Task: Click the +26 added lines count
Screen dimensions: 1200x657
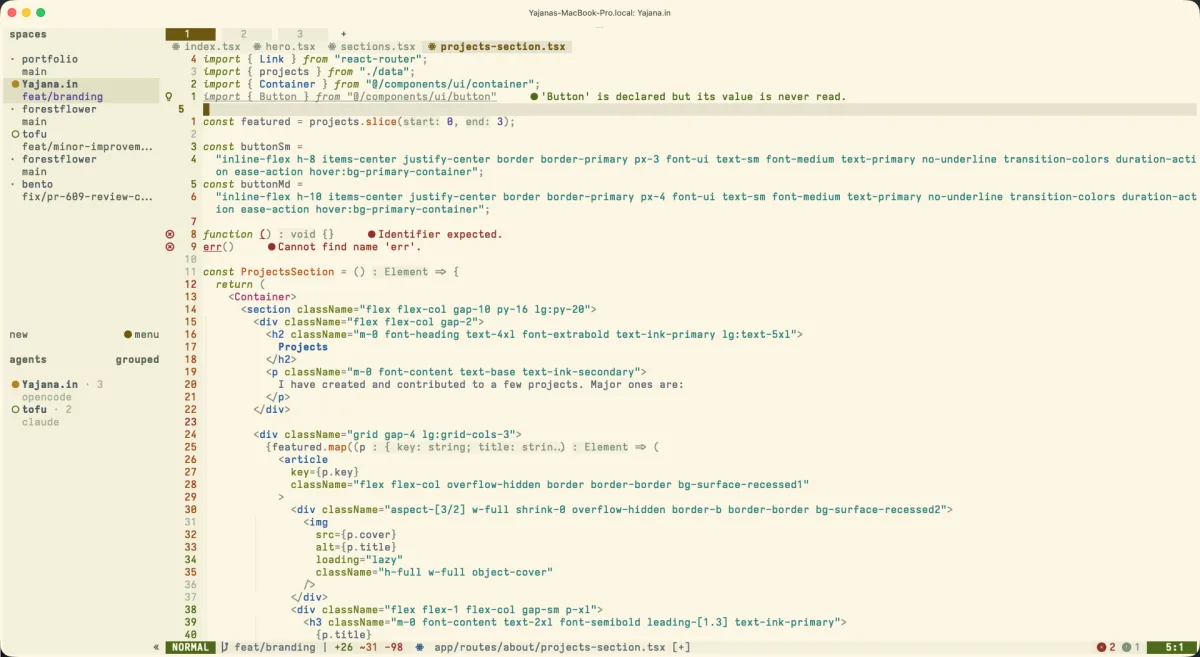Action: pyautogui.click(x=343, y=647)
